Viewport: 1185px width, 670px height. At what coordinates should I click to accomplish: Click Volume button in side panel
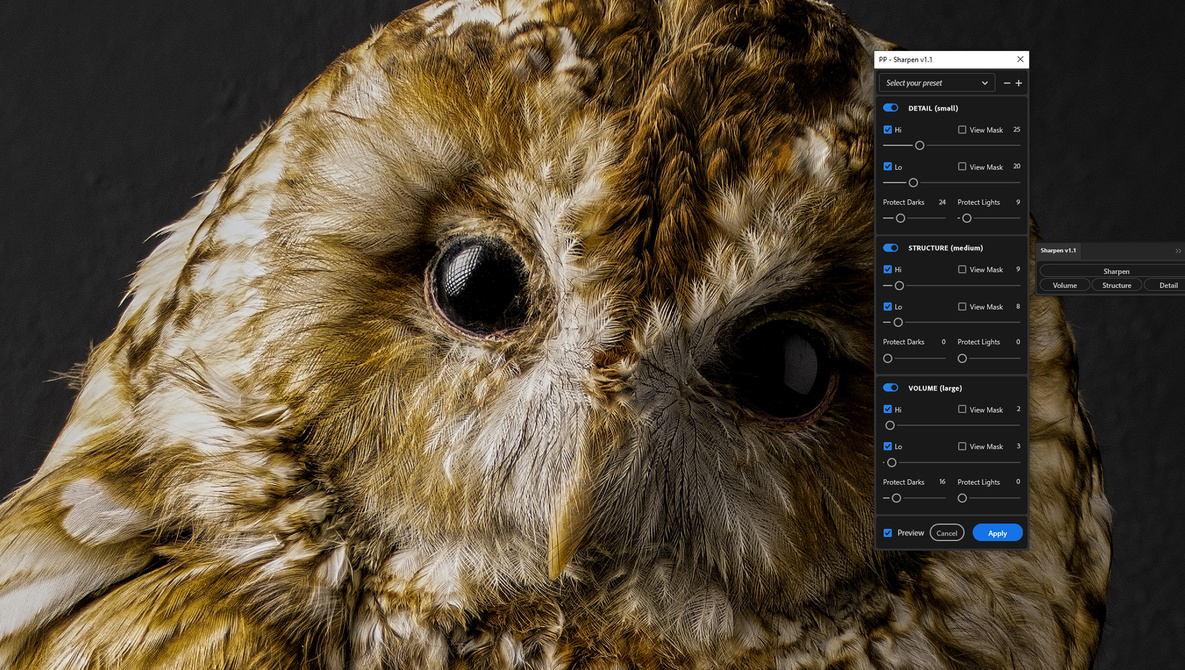[x=1065, y=285]
